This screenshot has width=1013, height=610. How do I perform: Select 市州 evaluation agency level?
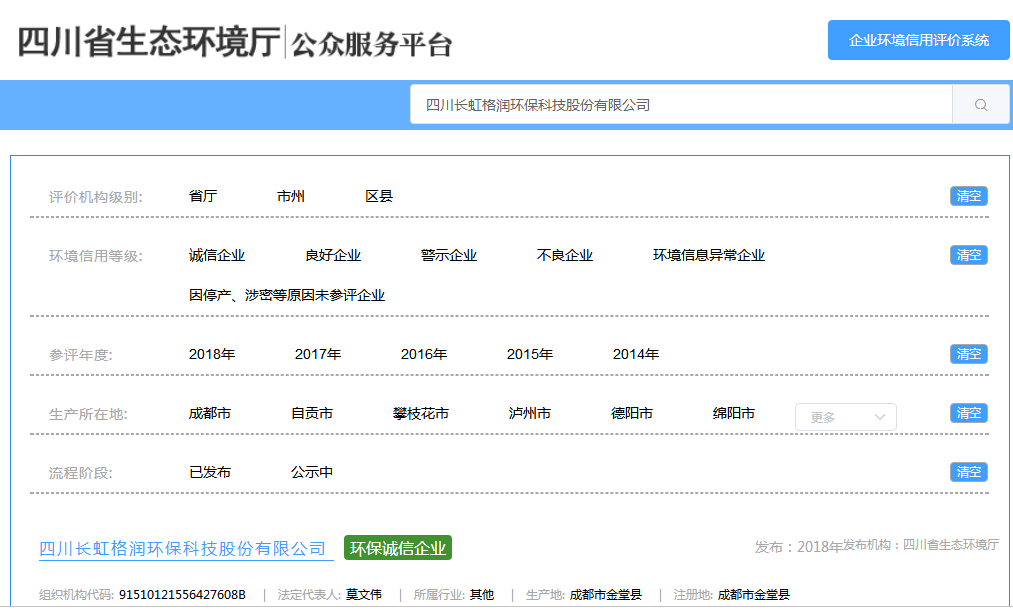(291, 196)
